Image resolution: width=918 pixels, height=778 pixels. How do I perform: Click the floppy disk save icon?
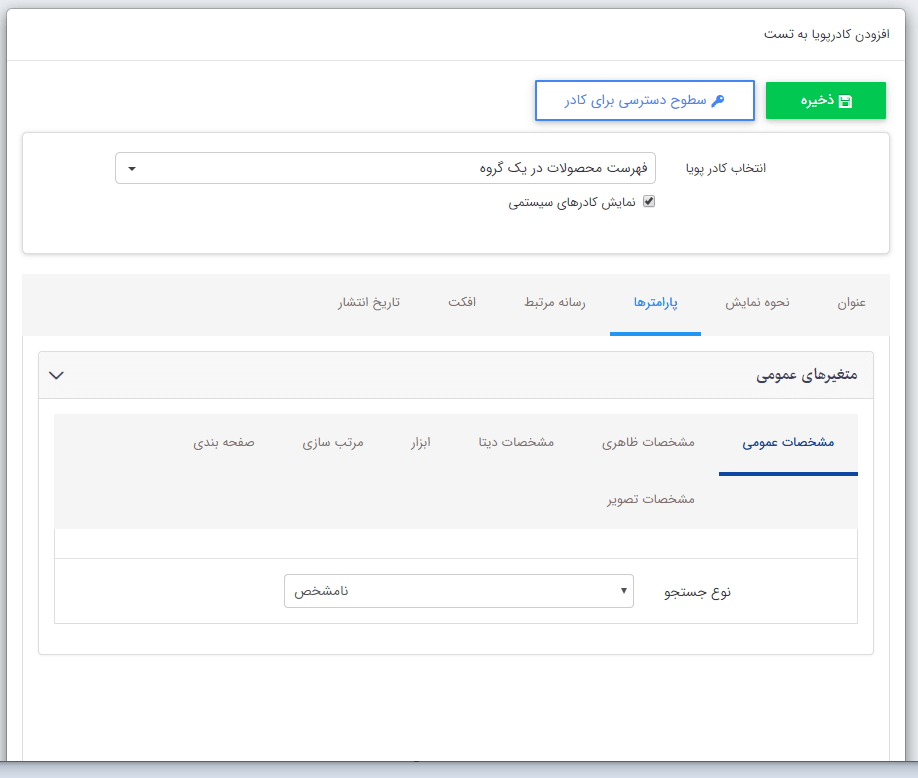coord(848,100)
